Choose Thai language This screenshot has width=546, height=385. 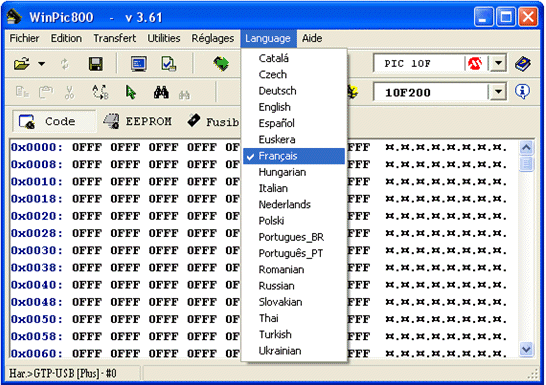(294, 318)
